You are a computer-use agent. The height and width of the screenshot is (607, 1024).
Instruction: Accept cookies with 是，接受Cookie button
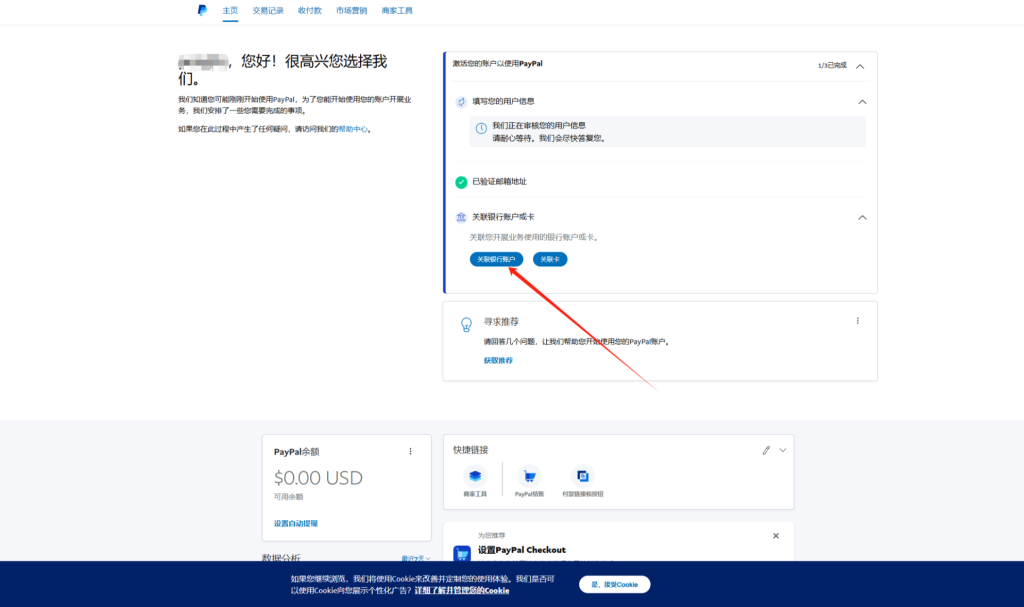click(x=614, y=584)
